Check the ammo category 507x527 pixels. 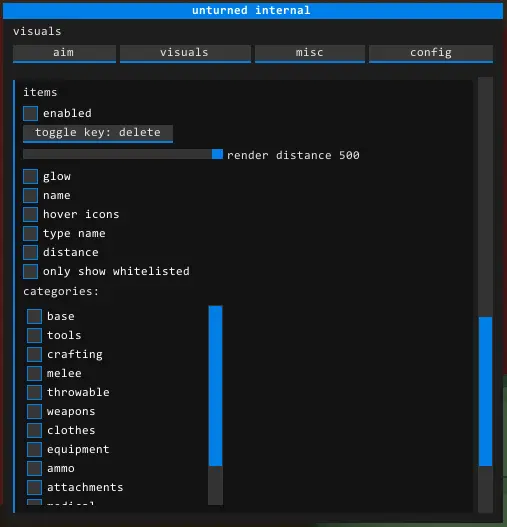34,468
